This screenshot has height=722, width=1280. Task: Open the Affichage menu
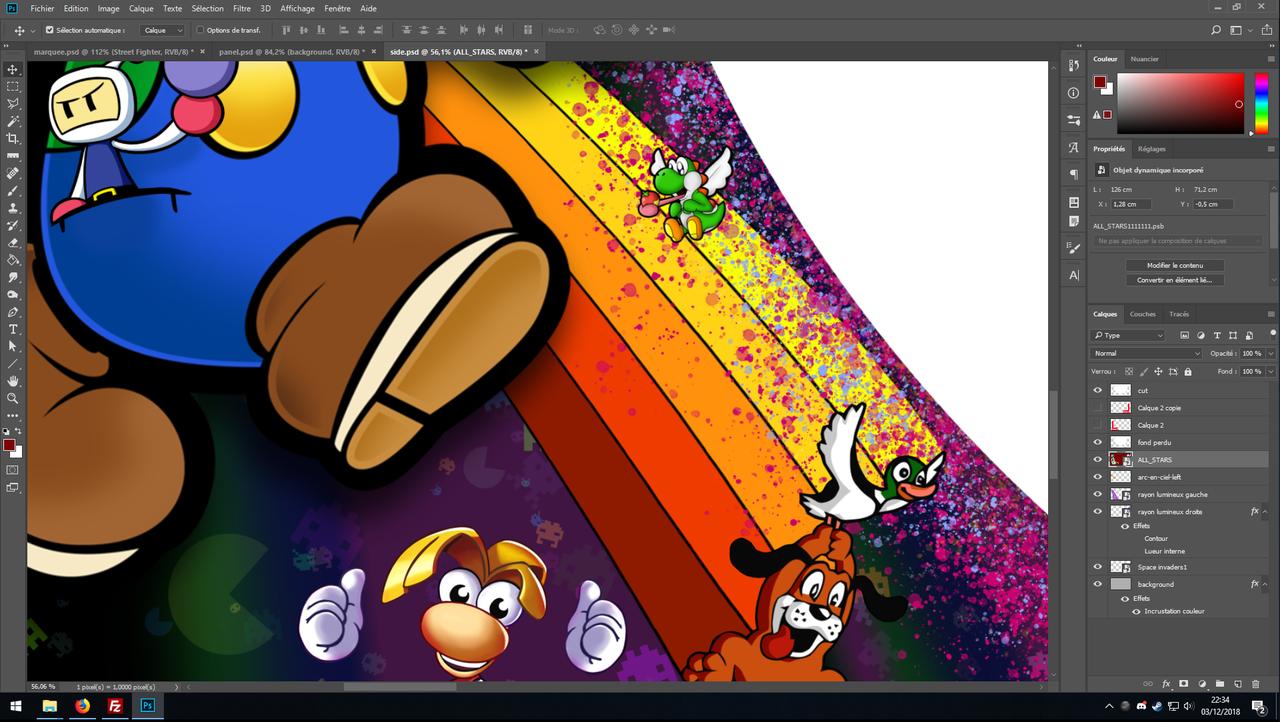coord(297,8)
